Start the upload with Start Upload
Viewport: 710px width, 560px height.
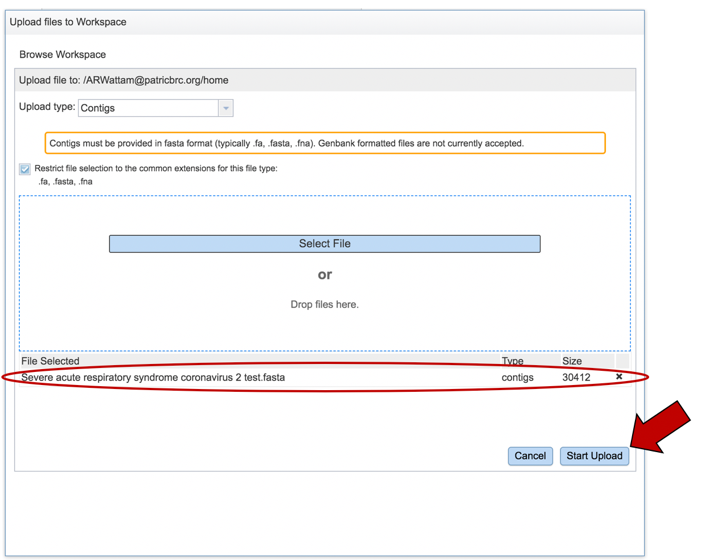point(594,456)
